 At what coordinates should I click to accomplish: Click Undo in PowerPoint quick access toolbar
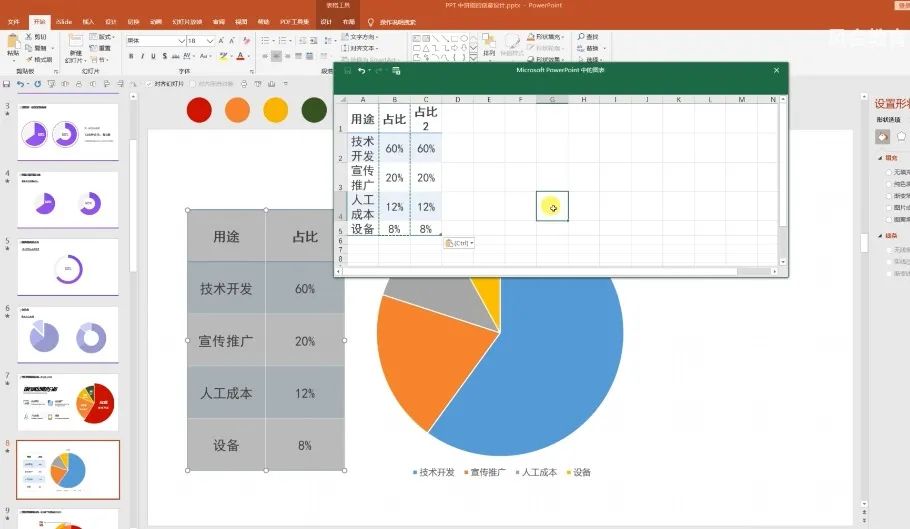[21, 84]
